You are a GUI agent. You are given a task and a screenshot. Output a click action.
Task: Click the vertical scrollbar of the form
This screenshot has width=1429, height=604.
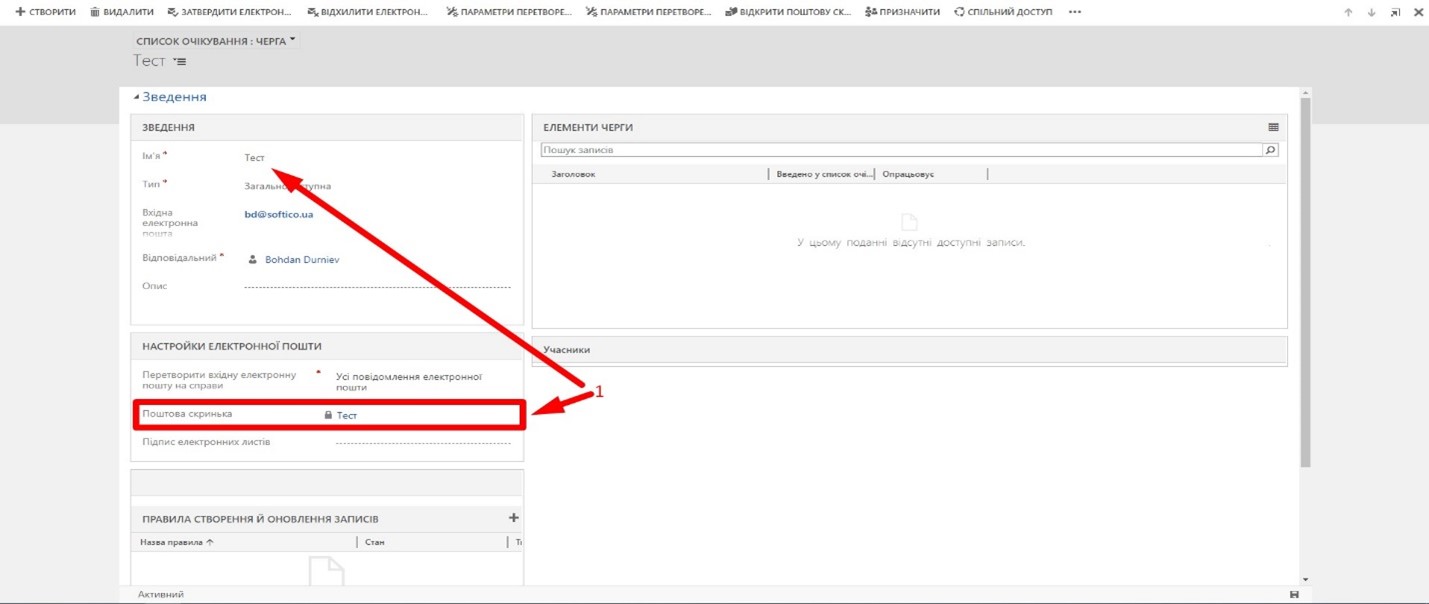click(1305, 280)
